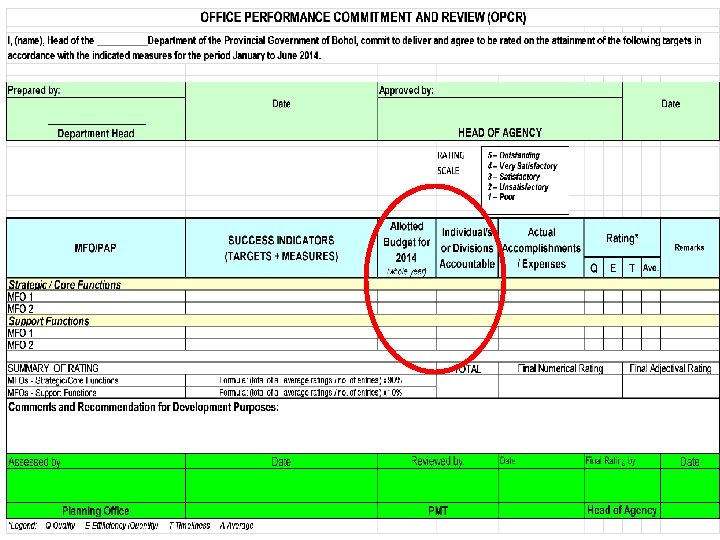The width and height of the screenshot is (720, 540).
Task: Click the Formula cell for Strategic/Core Functions
Action: [x=311, y=380]
